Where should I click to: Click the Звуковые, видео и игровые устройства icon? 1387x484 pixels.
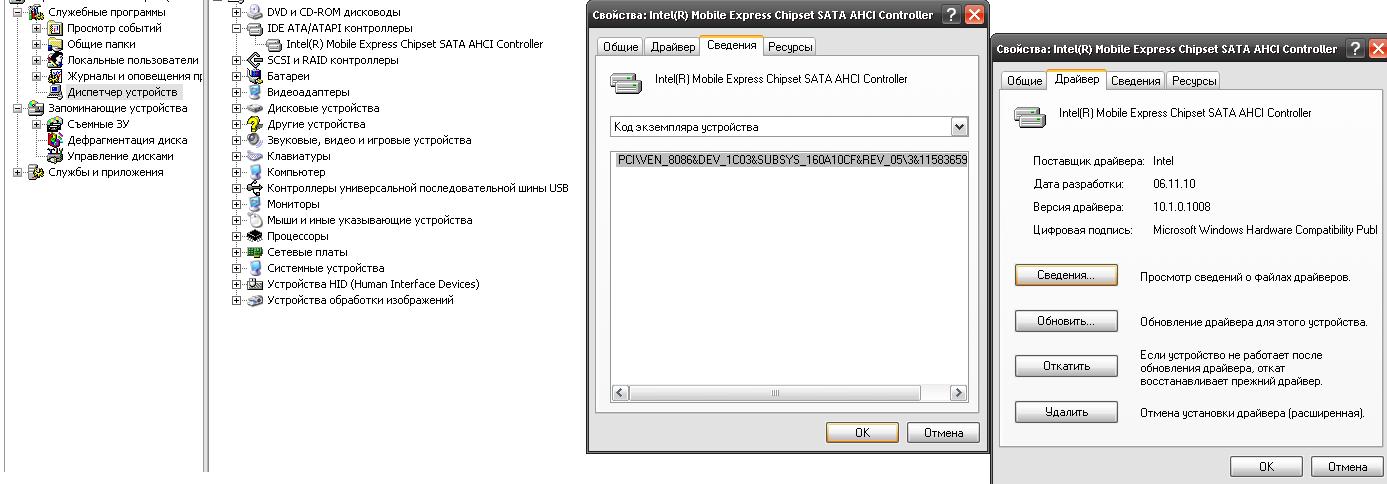tap(255, 140)
